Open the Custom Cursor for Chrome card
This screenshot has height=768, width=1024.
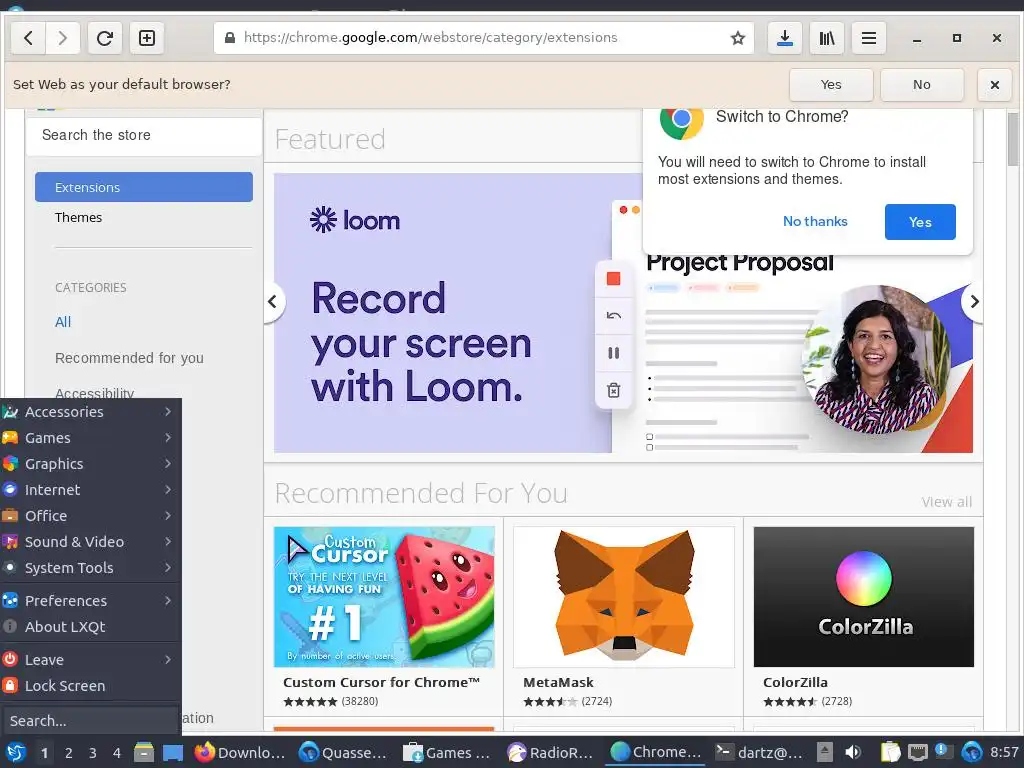pos(384,617)
